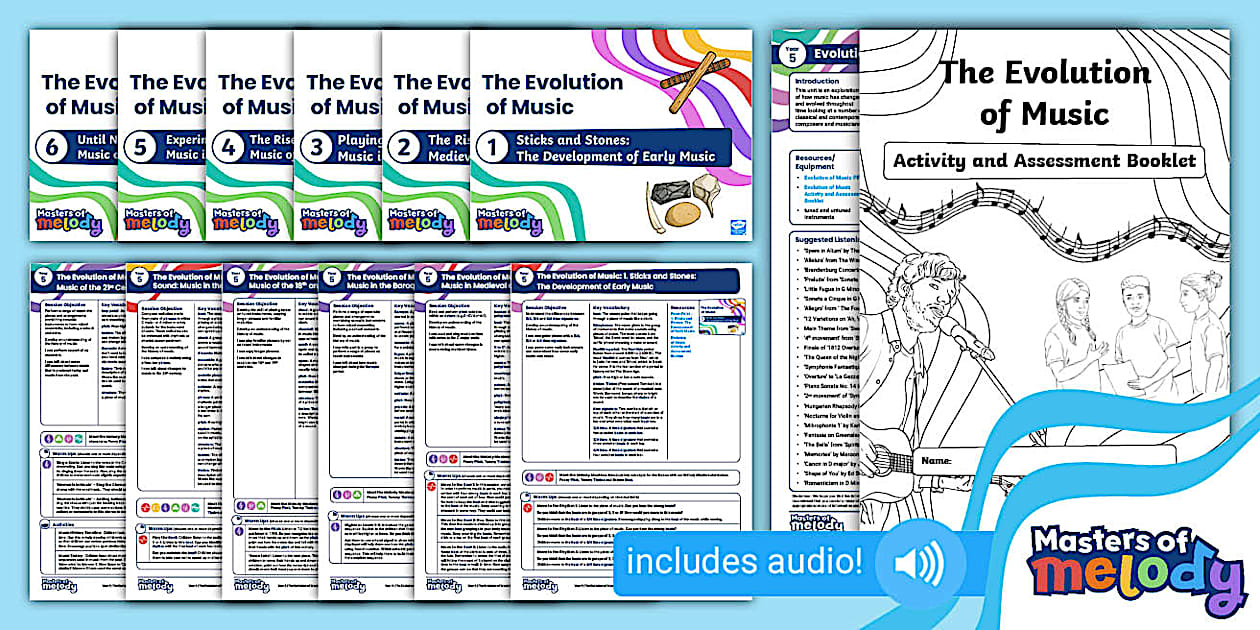Click the red warm-up alert icon on lesson plan

click(528, 507)
